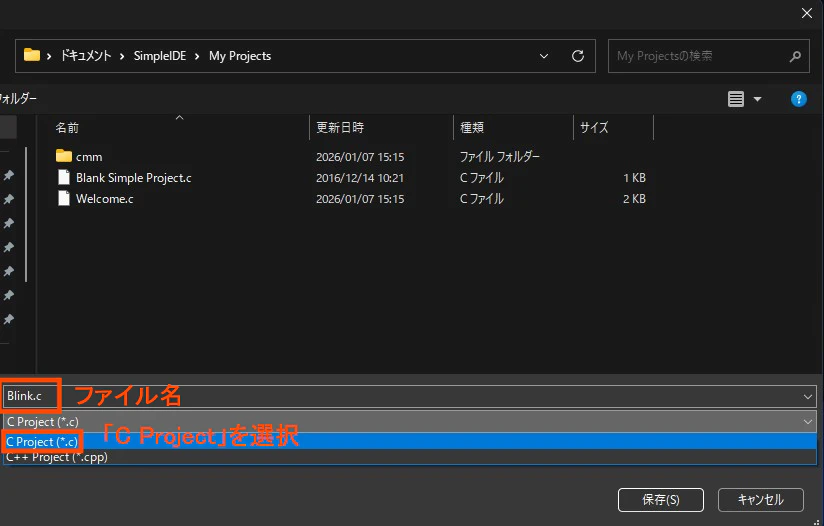Click the refresh icon beside the address bar
The width and height of the screenshot is (824, 526).
pos(578,56)
